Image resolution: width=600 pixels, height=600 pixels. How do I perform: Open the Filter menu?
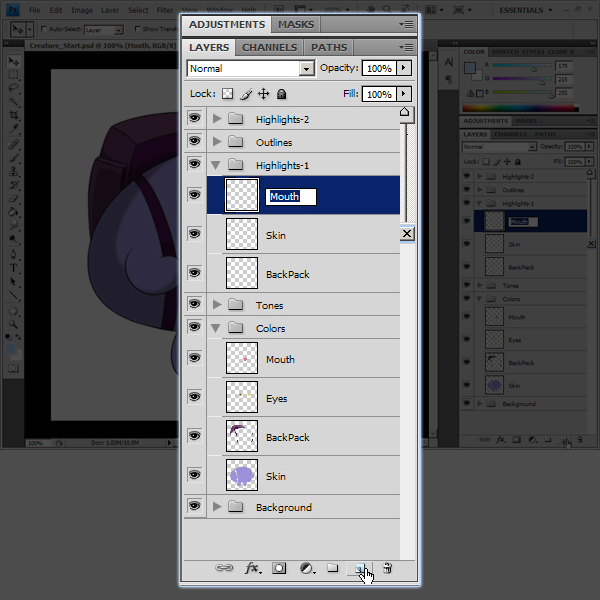click(165, 10)
